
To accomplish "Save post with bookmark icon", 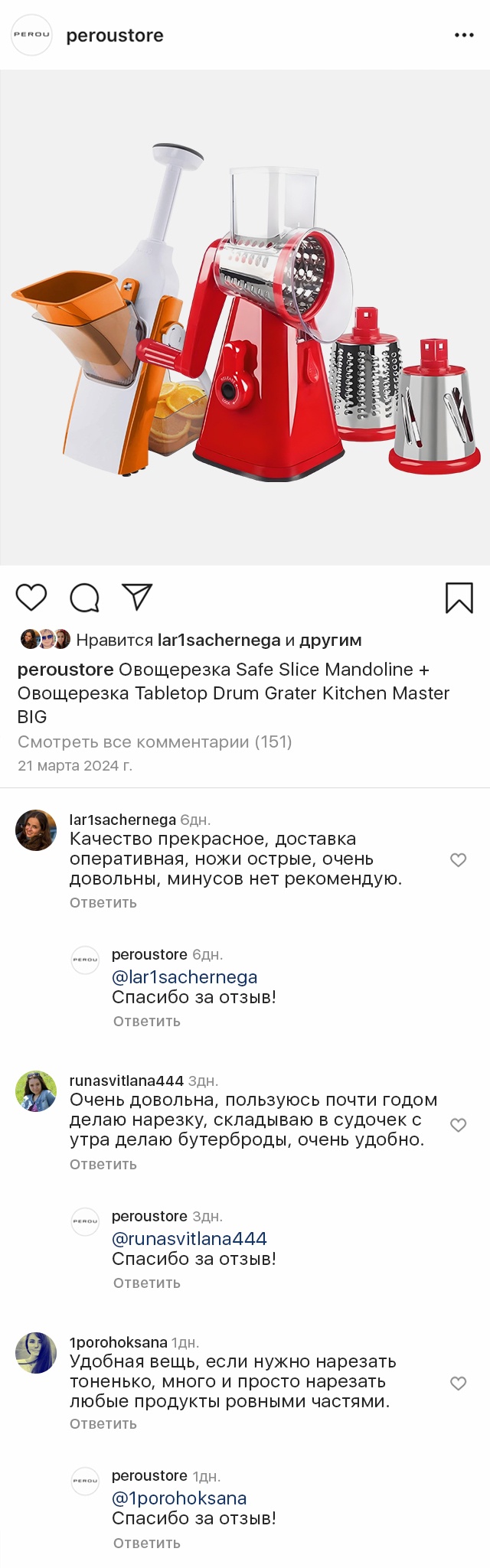I will tap(459, 598).
